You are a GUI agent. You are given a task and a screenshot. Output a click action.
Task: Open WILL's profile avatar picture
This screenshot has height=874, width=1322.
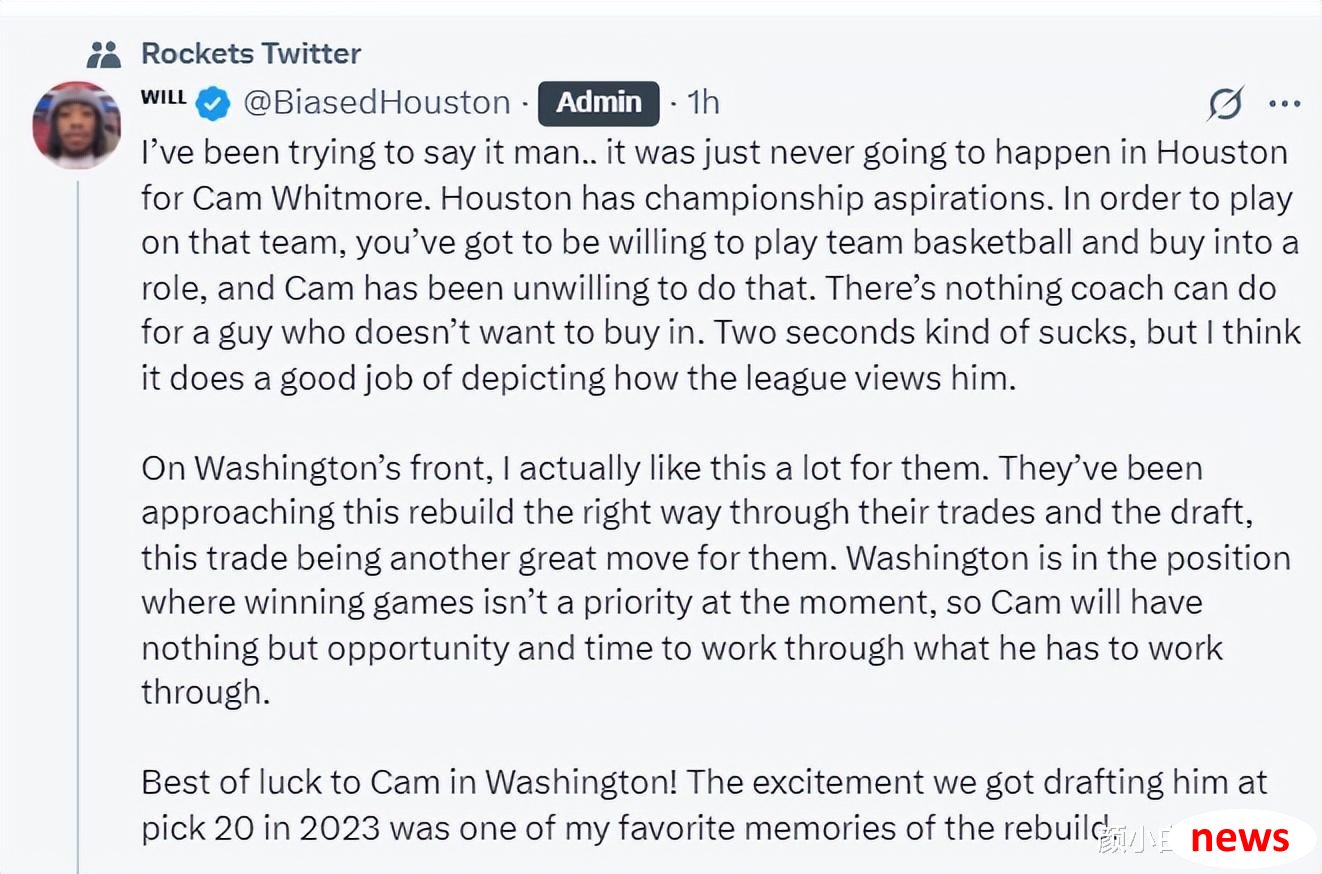[x=76, y=124]
